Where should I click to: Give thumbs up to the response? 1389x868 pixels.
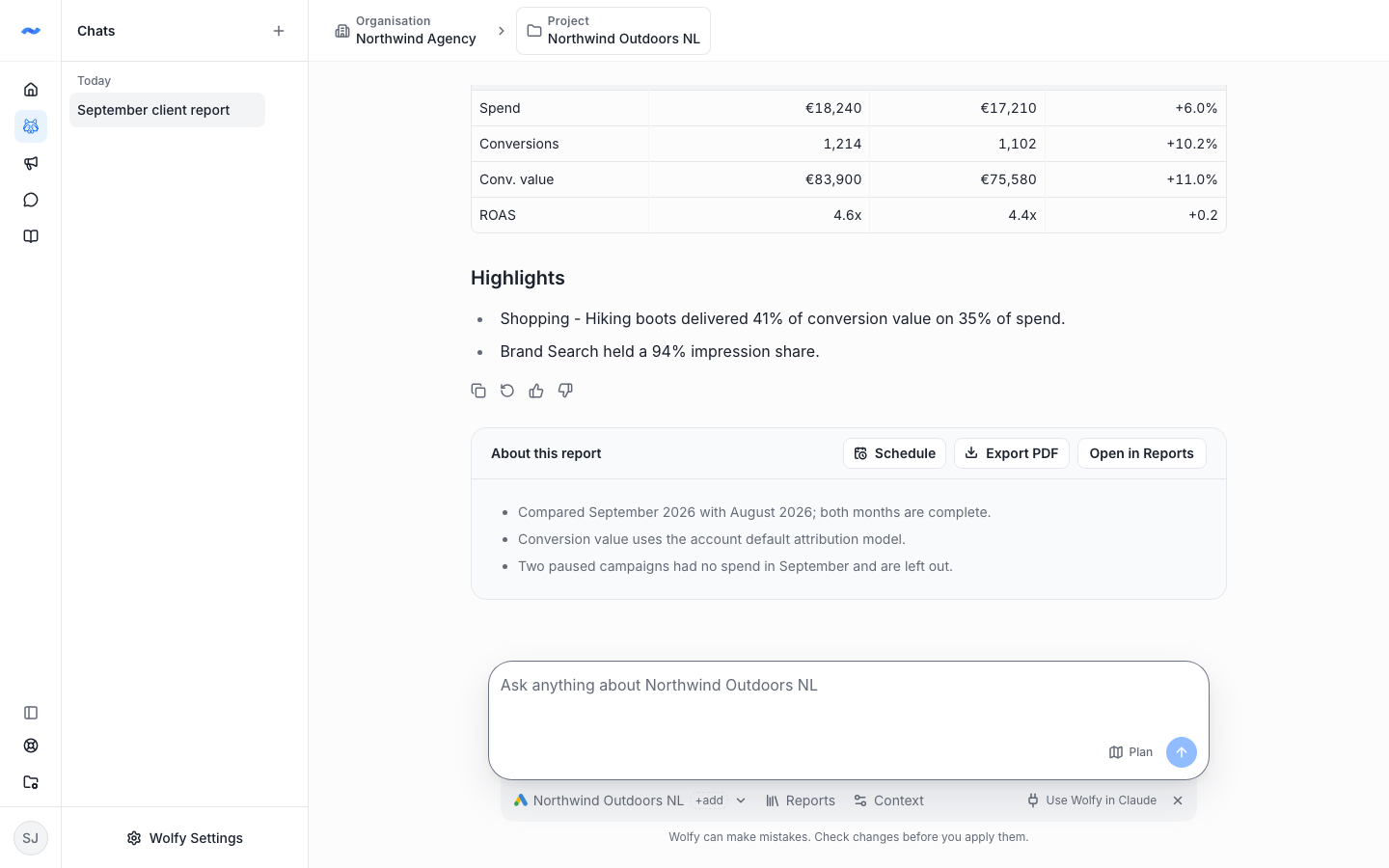point(536,391)
